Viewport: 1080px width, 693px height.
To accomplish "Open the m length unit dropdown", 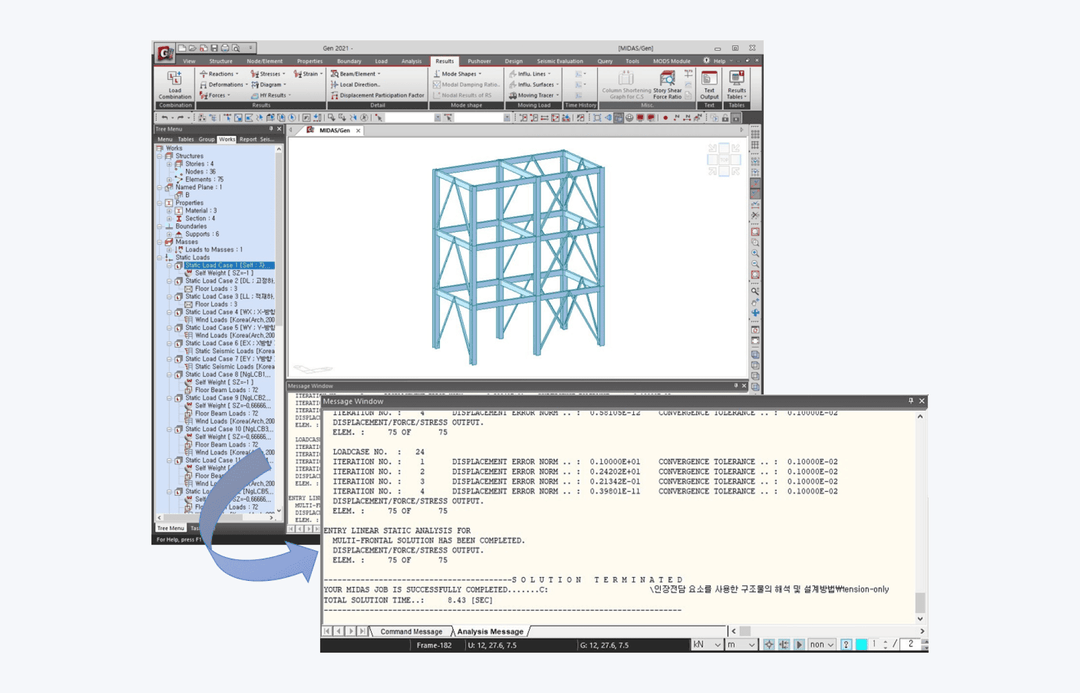I will (x=741, y=644).
